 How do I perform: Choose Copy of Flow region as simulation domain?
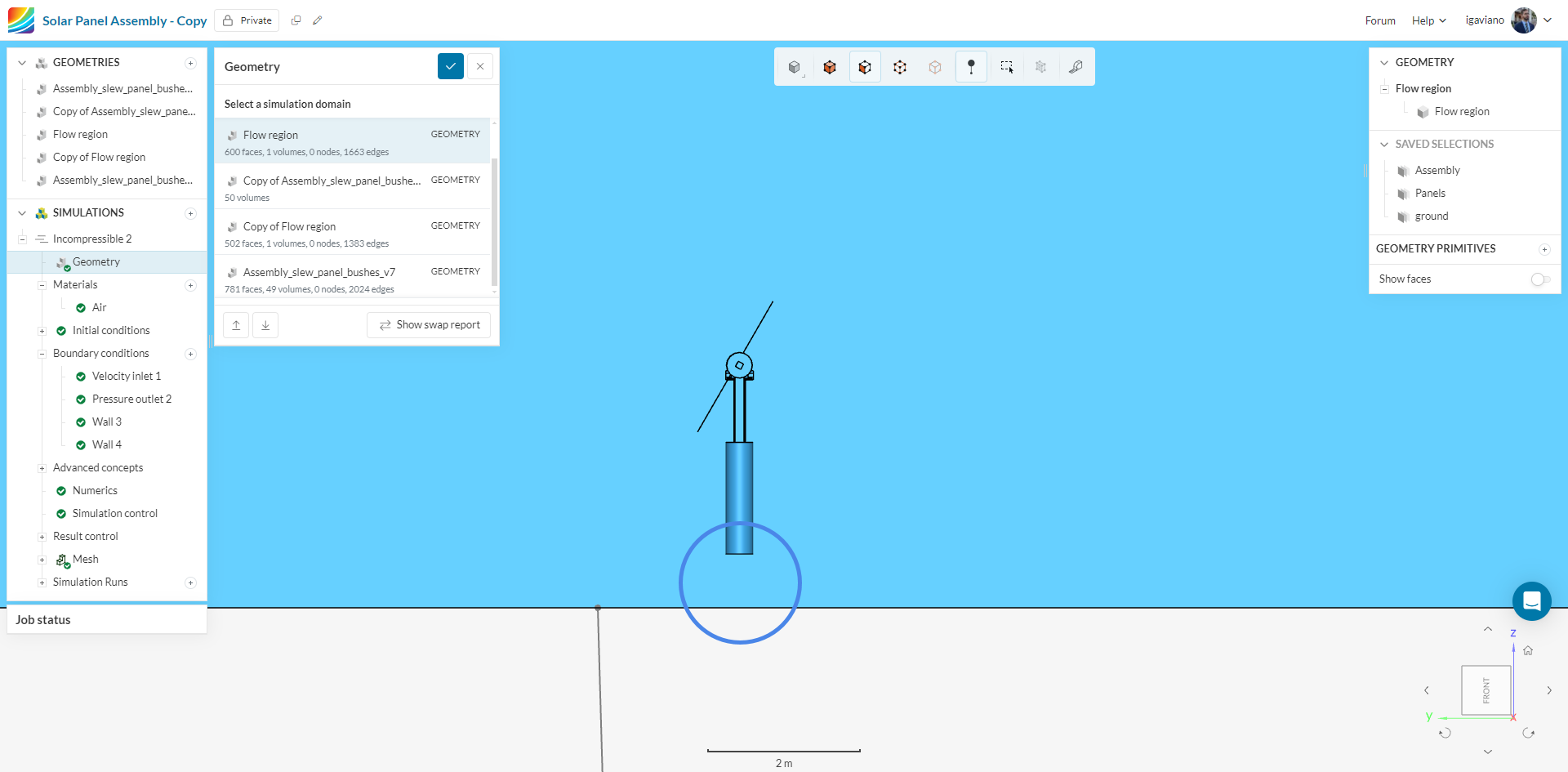352,233
